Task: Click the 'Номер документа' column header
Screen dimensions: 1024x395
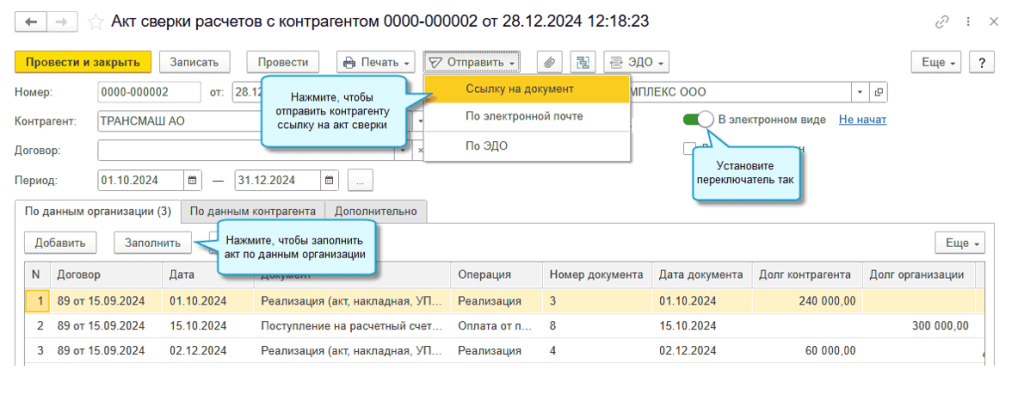Action: coord(597,276)
